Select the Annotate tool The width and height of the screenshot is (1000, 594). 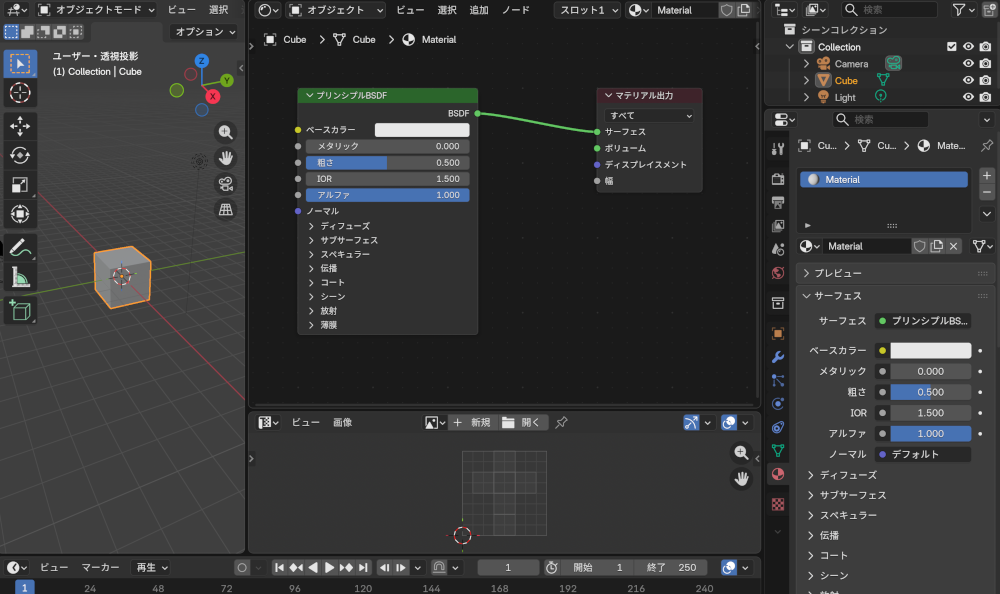click(x=21, y=247)
